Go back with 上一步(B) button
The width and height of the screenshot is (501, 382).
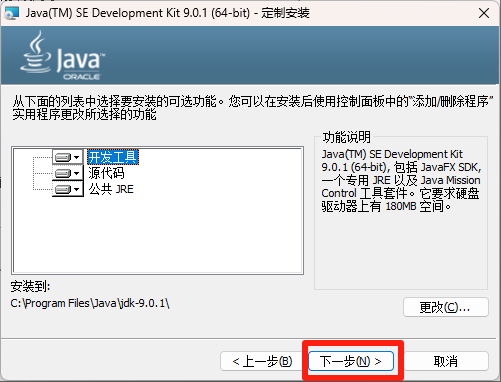[x=262, y=361]
